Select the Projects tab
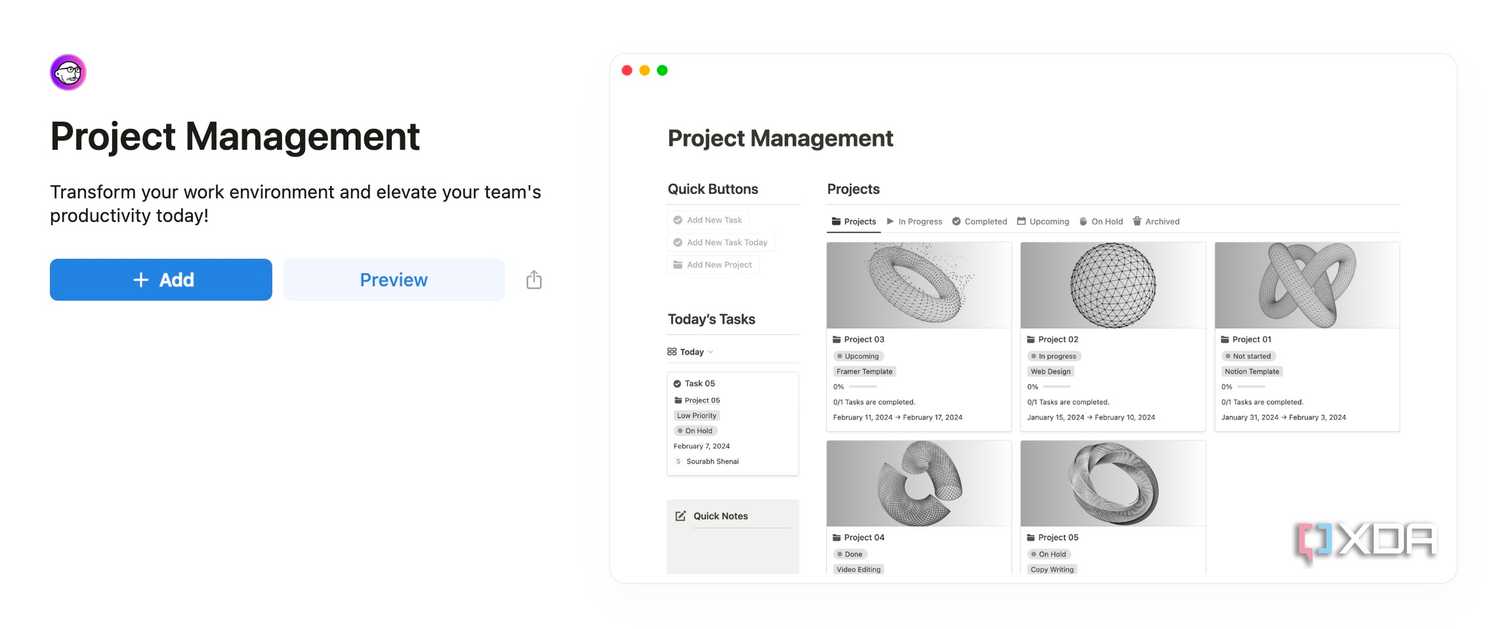Image resolution: width=1500 pixels, height=629 pixels. (854, 222)
